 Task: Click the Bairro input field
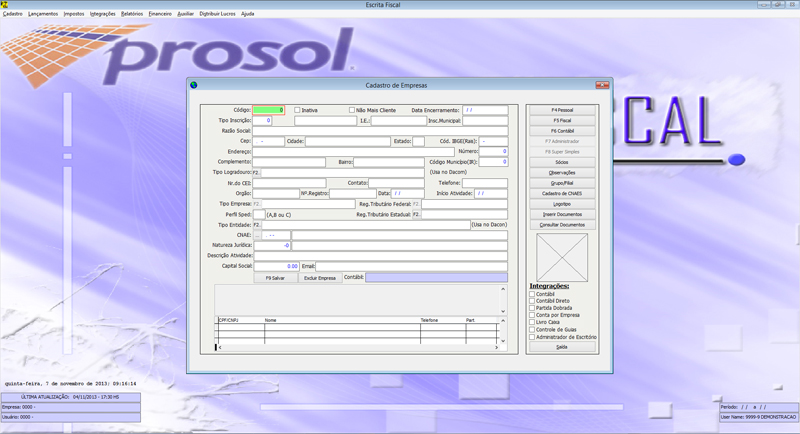(x=389, y=162)
